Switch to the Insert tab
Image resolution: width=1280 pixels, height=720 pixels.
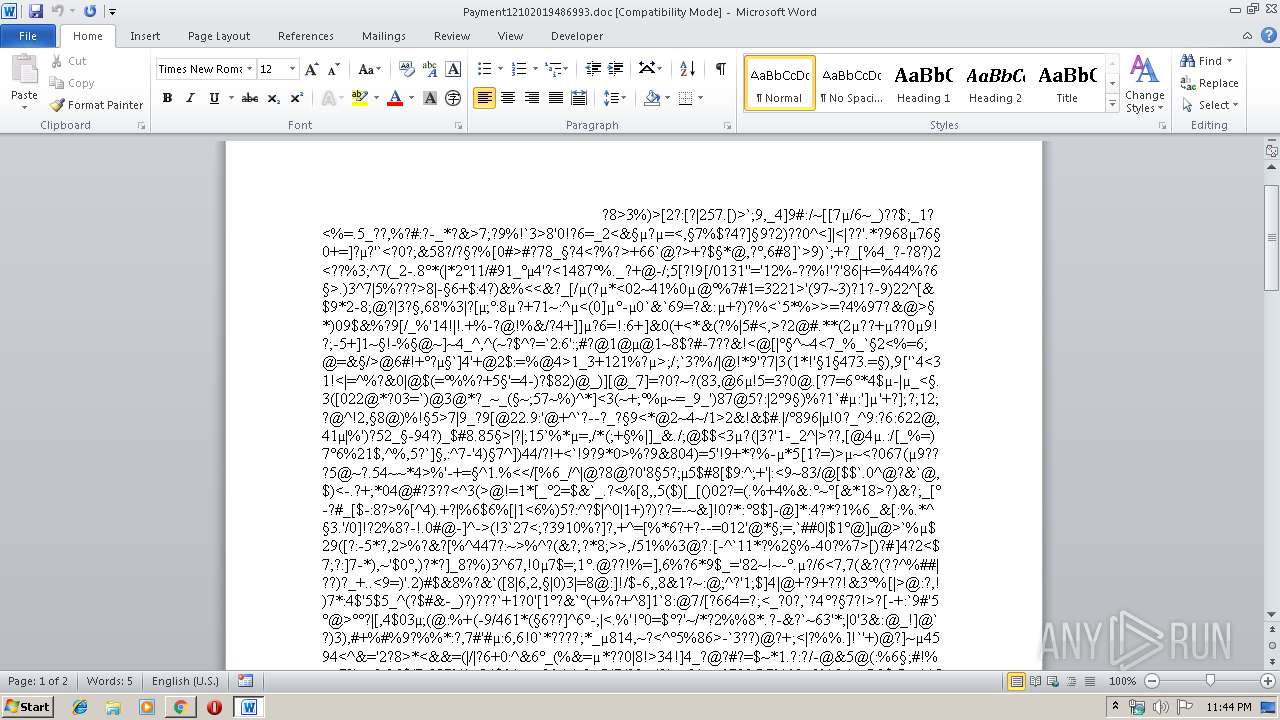(x=145, y=36)
